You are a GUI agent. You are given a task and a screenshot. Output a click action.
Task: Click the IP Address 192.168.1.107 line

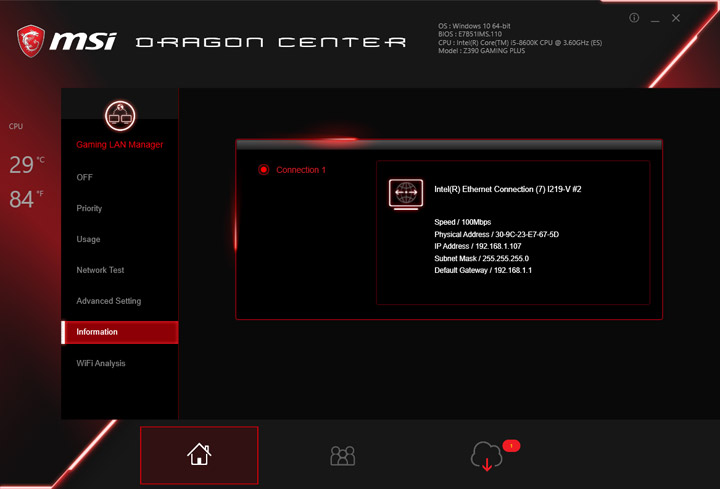point(478,247)
